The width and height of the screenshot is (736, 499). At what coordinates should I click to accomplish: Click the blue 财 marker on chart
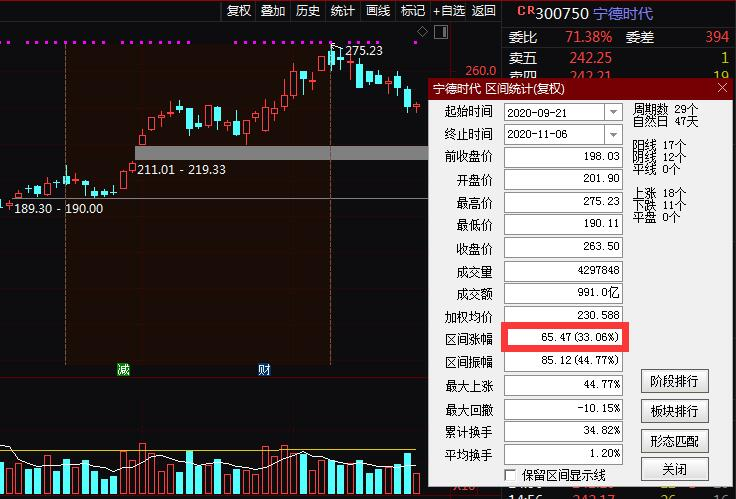click(x=264, y=369)
